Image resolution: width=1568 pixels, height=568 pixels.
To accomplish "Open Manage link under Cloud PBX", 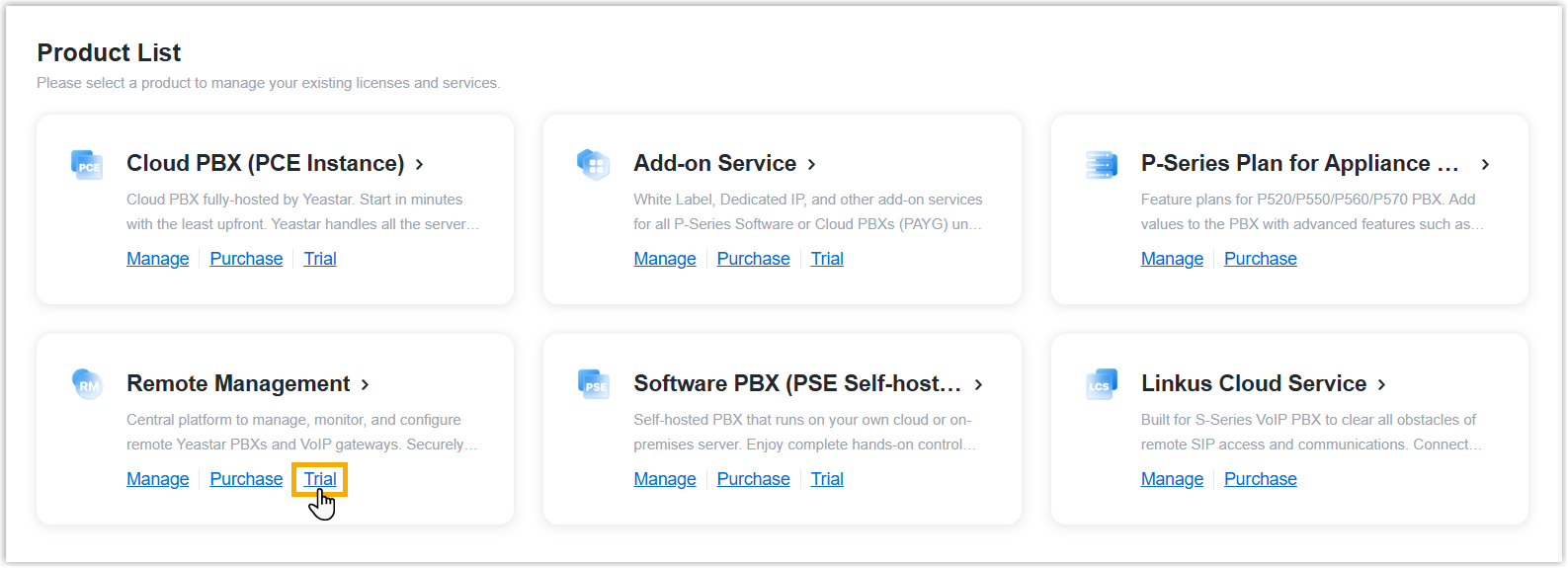I will [157, 259].
